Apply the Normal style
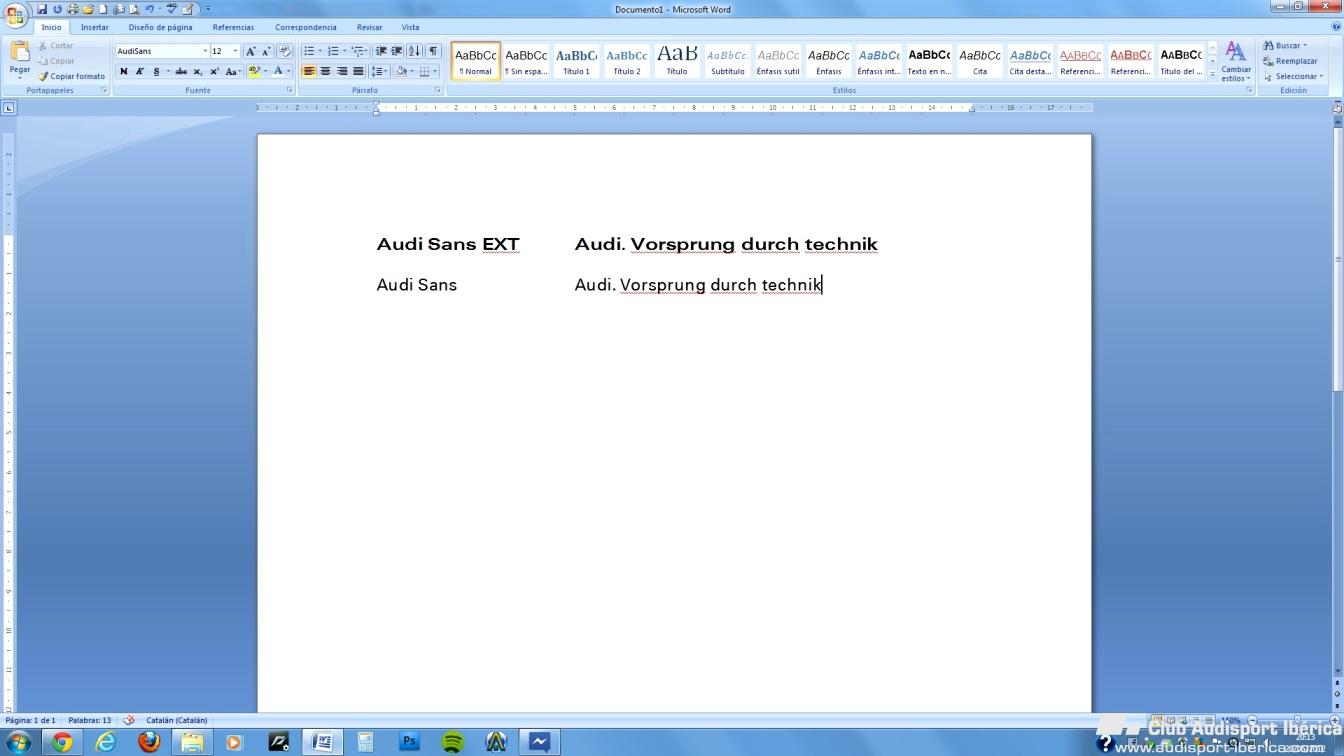1344x756 pixels. pos(476,61)
